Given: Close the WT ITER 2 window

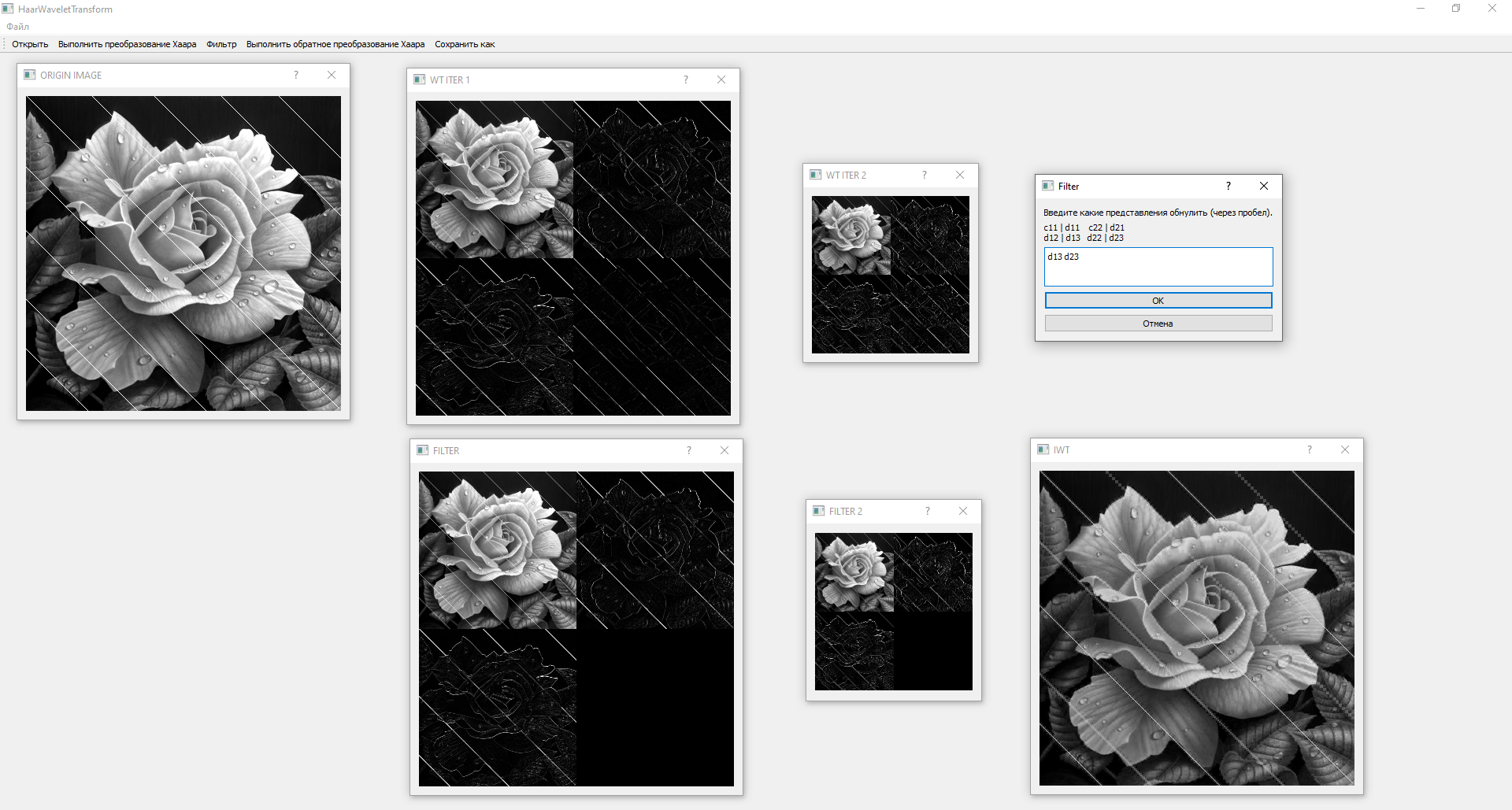Looking at the screenshot, I should (960, 175).
